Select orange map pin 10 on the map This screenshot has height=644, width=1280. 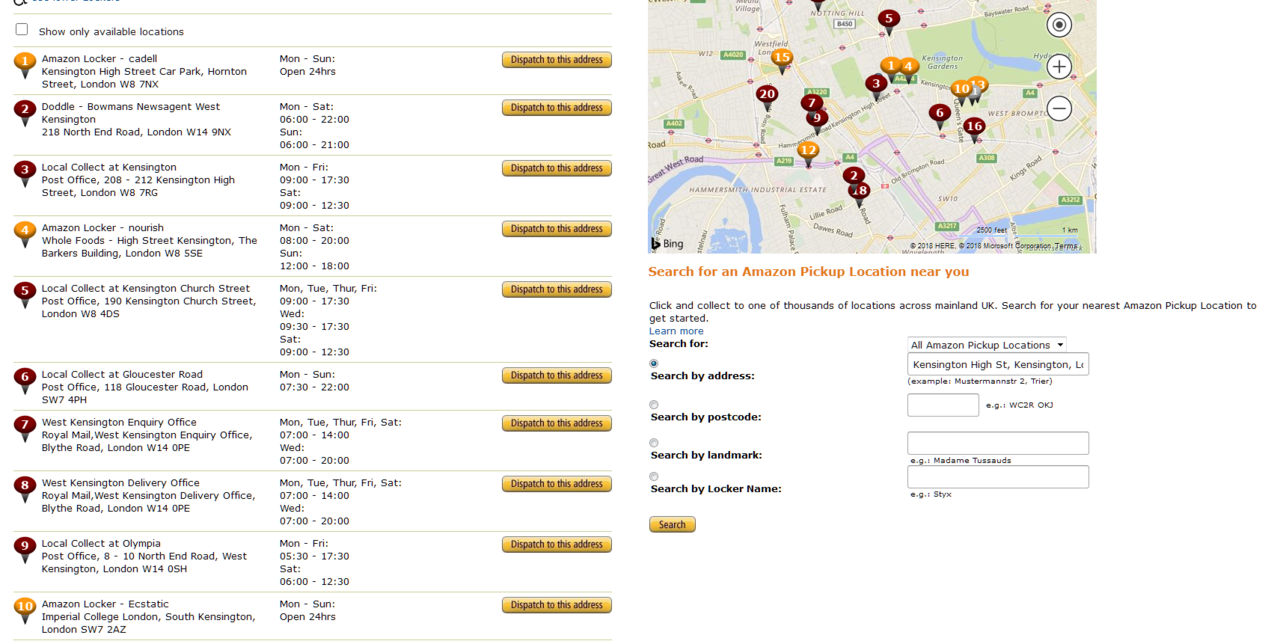pos(961,91)
